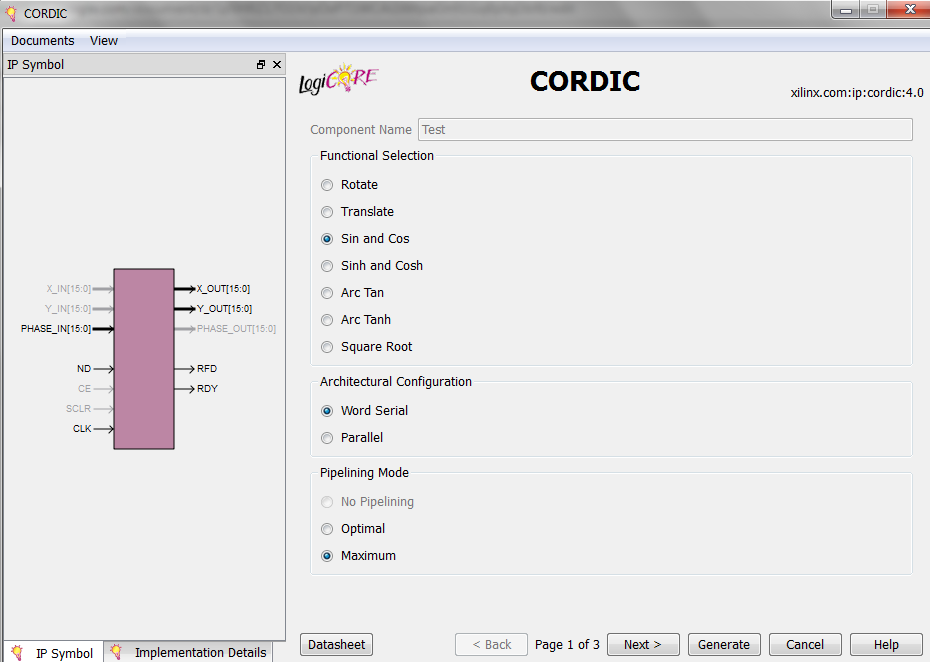
Task: Set architecture to Parallel
Action: click(x=327, y=438)
